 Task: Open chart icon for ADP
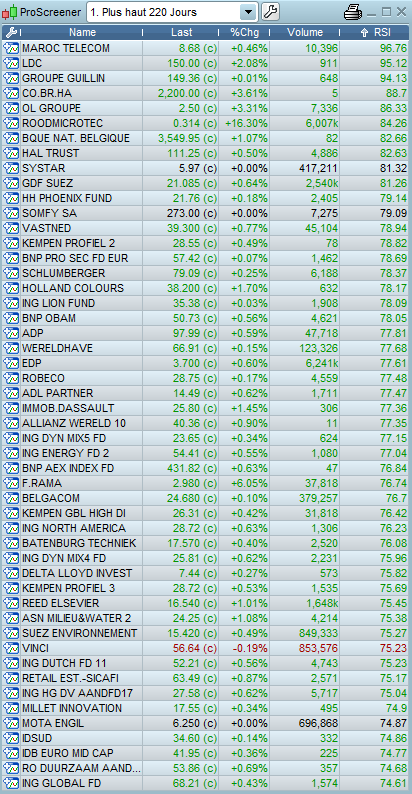pyautogui.click(x=11, y=333)
